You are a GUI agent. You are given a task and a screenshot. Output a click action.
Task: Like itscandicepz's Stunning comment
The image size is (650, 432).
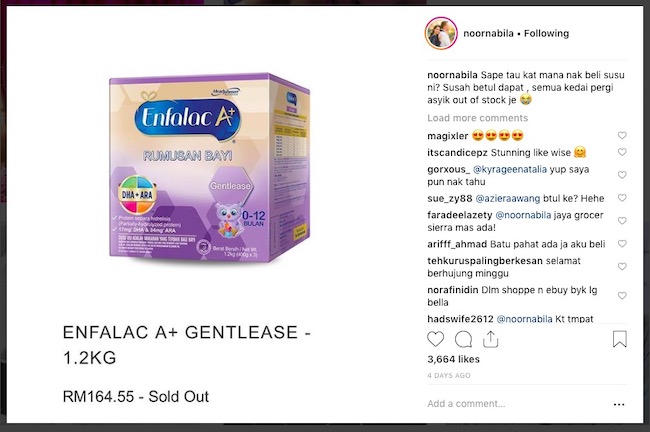[622, 152]
